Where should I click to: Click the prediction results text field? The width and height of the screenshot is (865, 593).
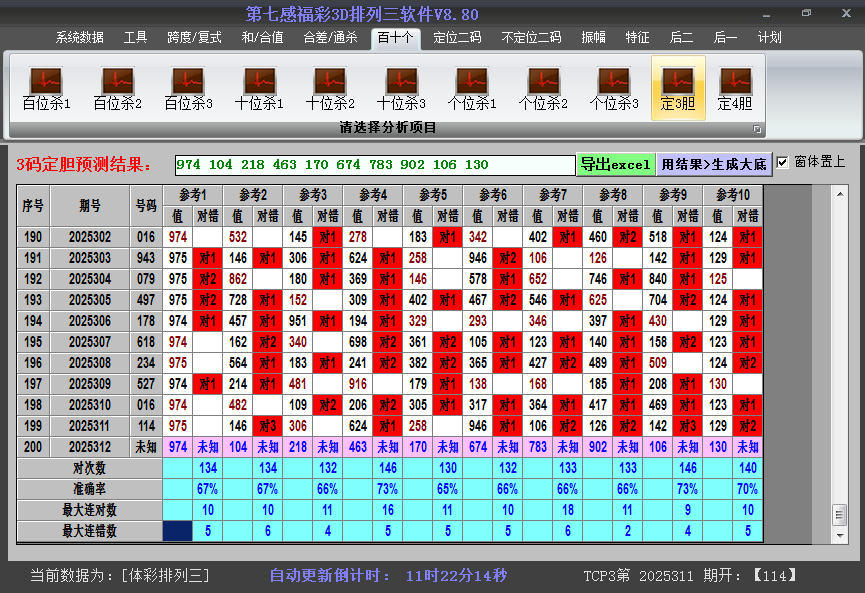point(374,165)
